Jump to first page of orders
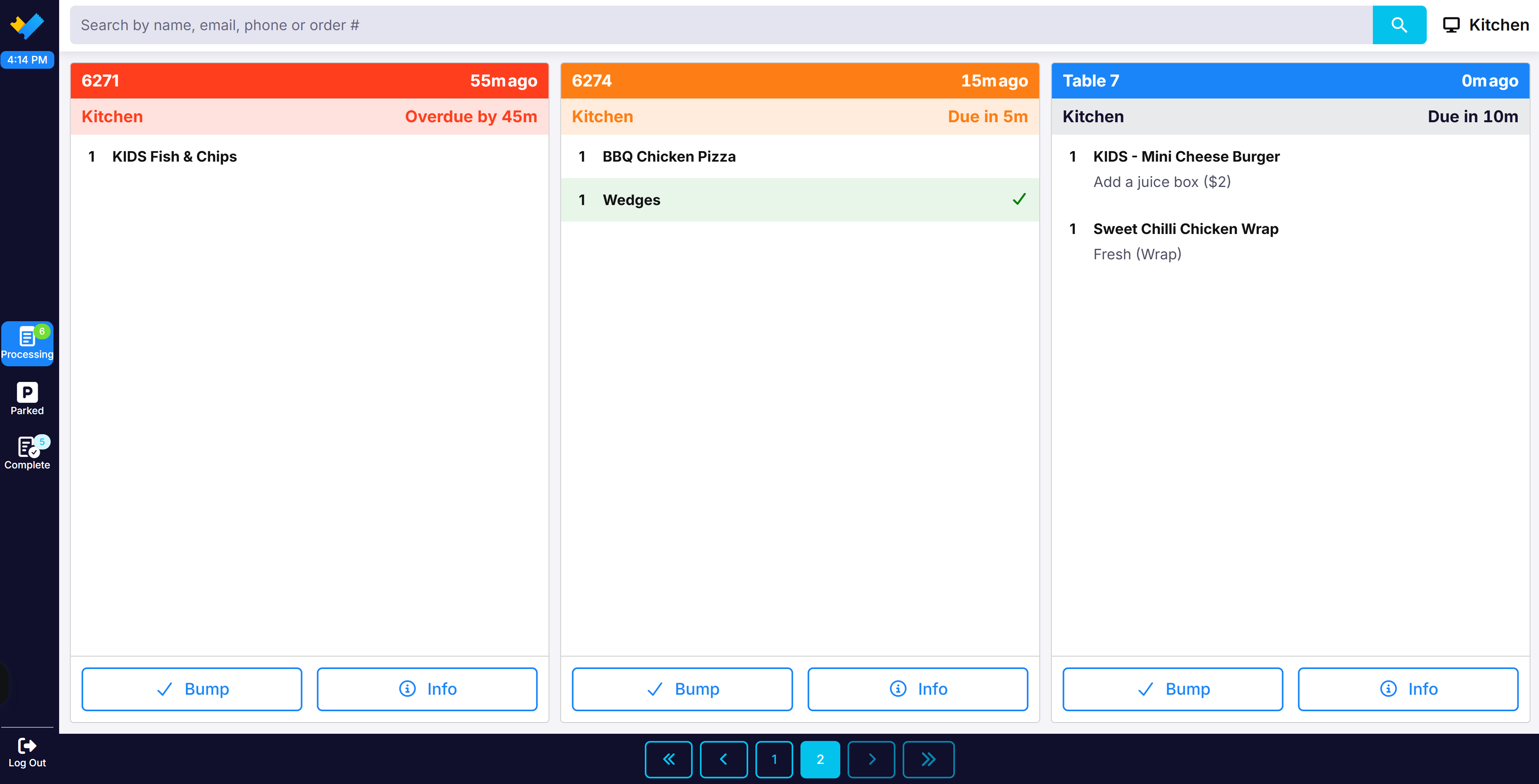This screenshot has height=784, width=1539. [x=669, y=759]
